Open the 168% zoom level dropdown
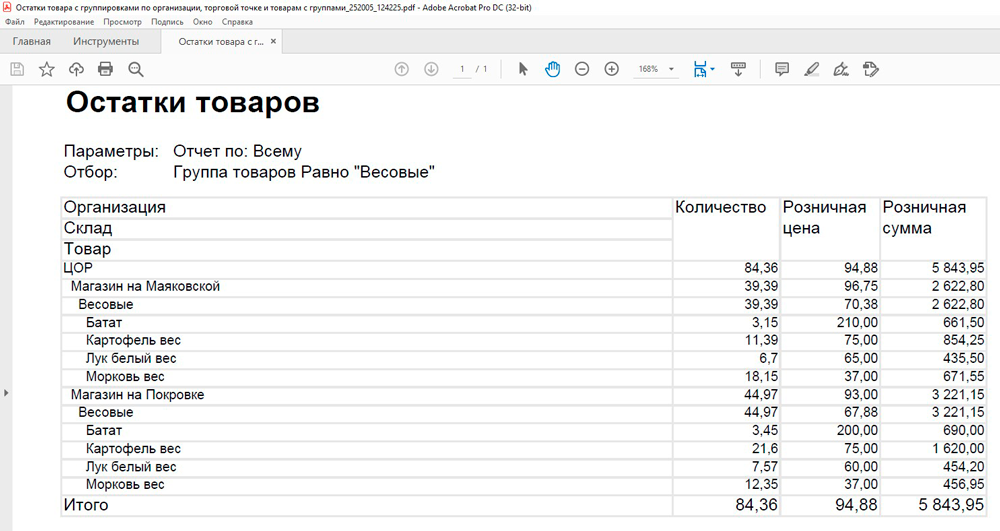The image size is (1000, 531). click(657, 69)
